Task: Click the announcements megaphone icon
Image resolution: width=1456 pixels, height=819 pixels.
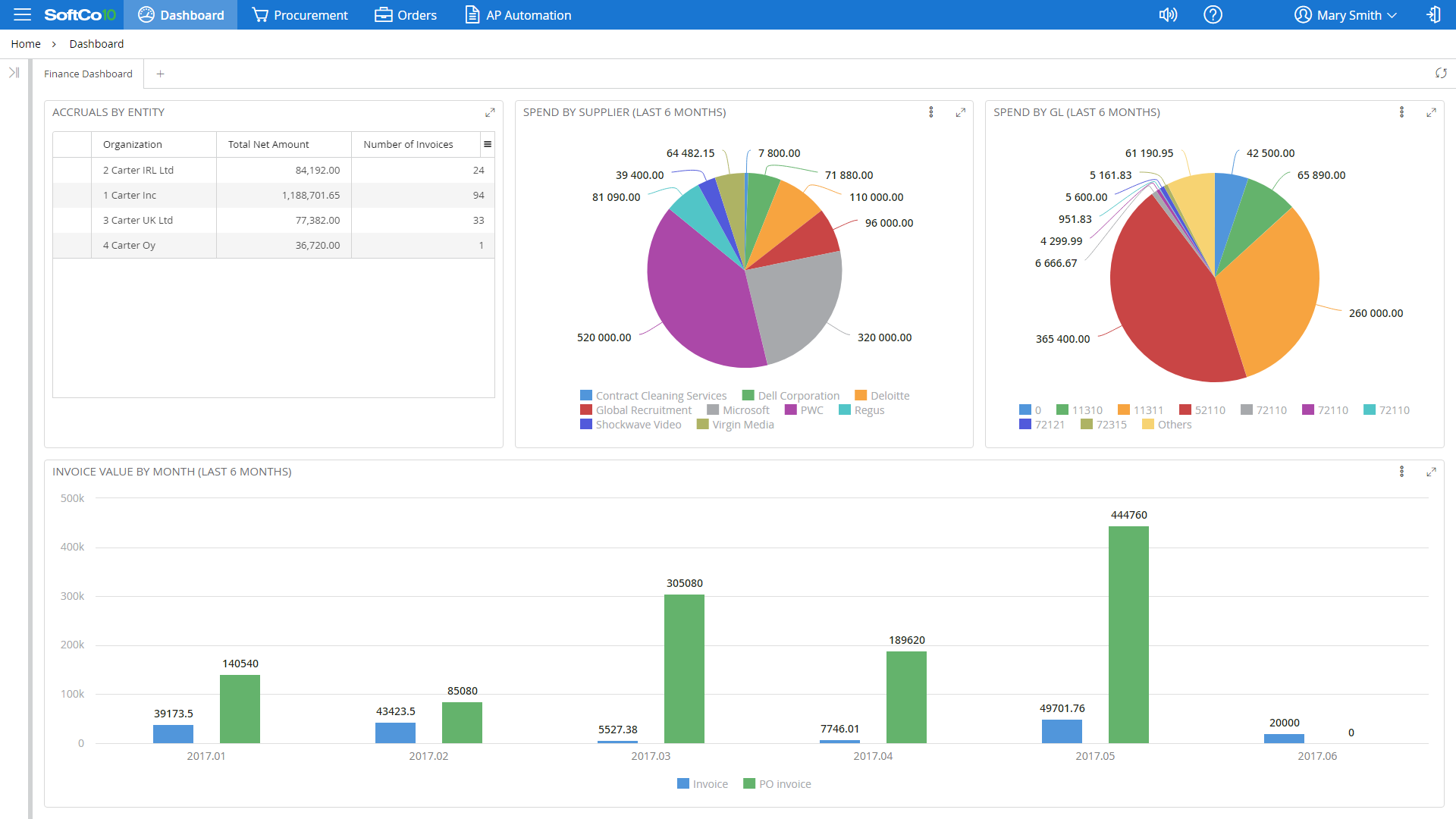Action: click(x=1168, y=14)
